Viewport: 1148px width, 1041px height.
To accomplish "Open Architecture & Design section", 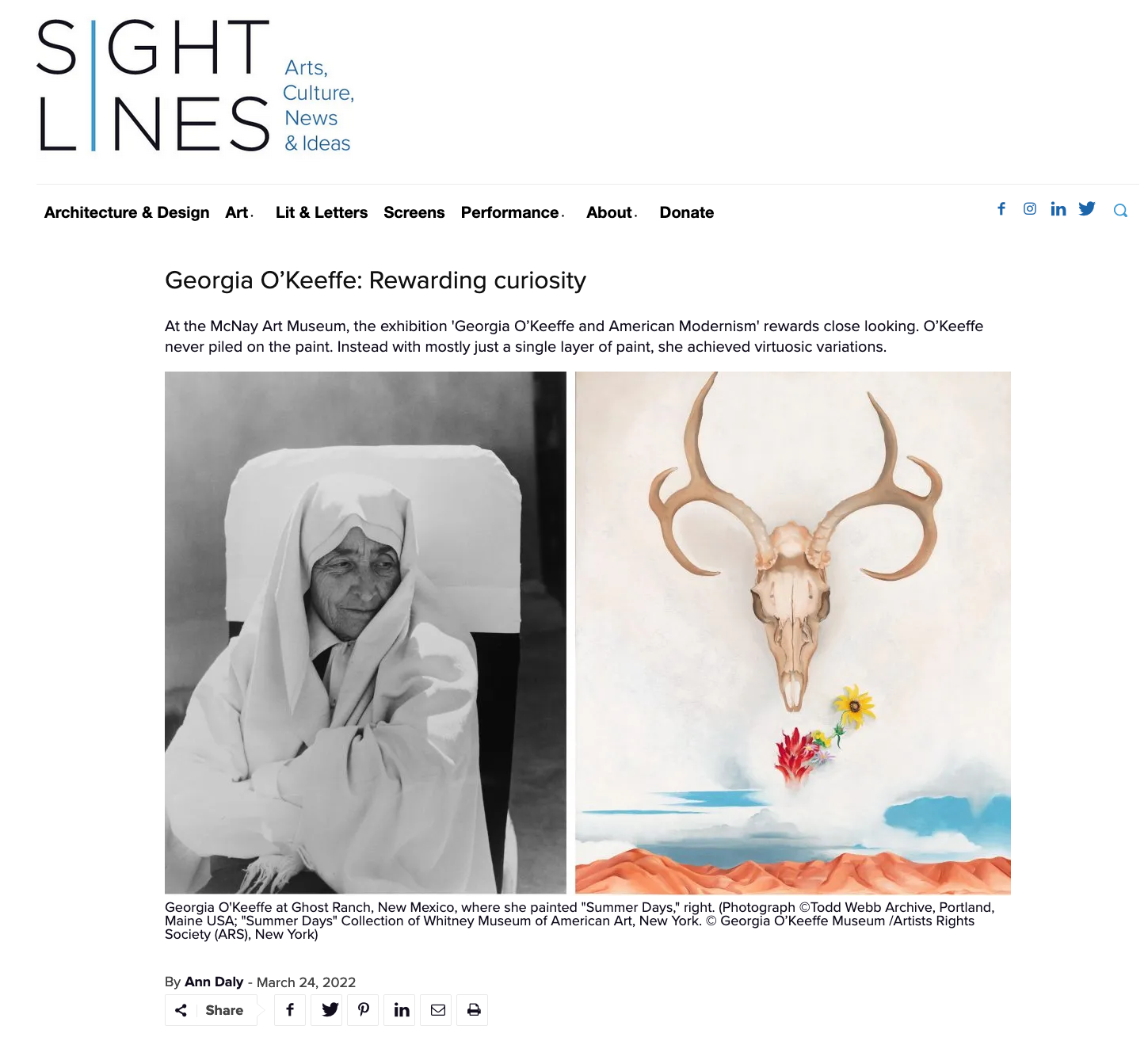I will (x=127, y=212).
